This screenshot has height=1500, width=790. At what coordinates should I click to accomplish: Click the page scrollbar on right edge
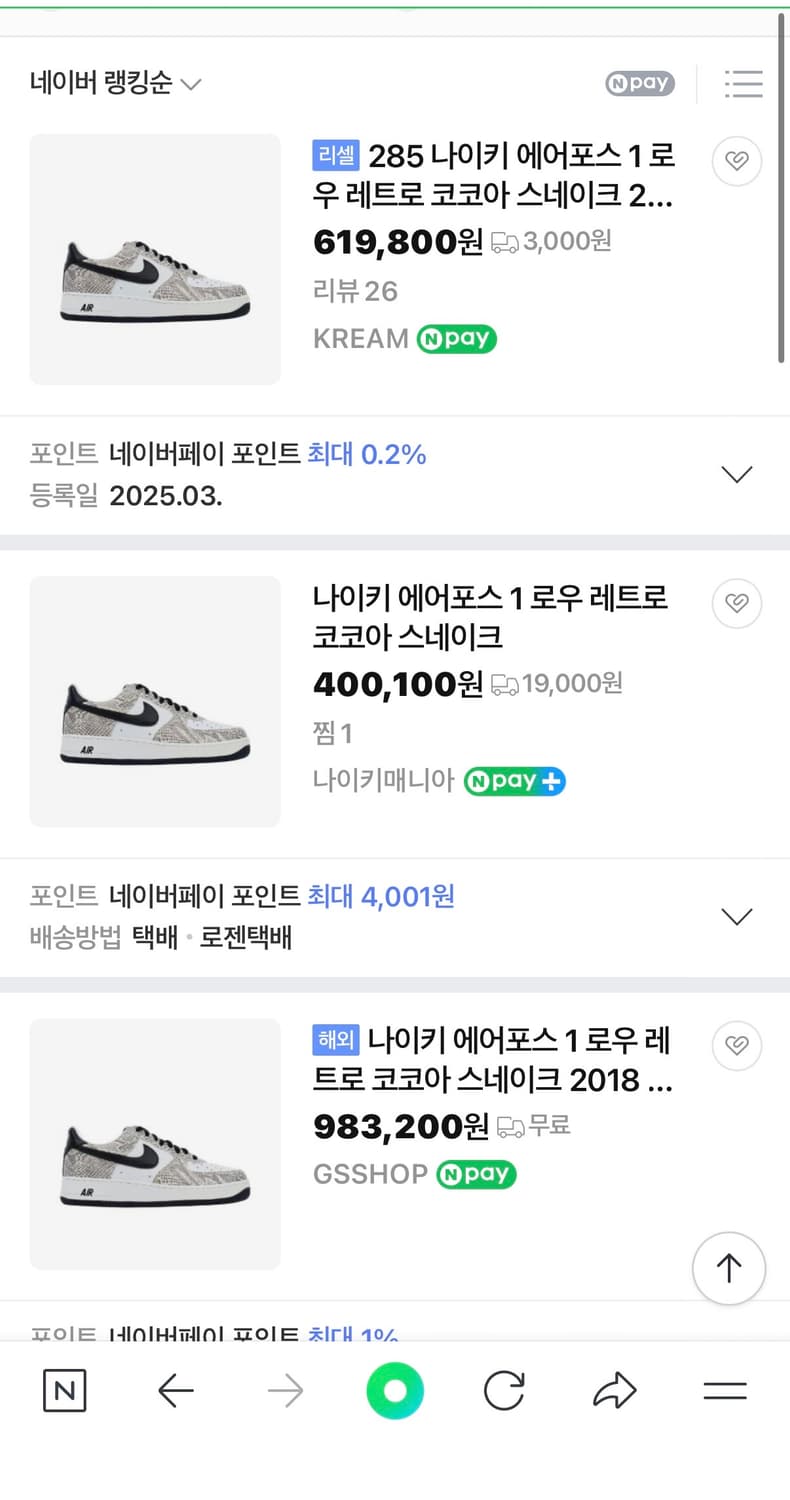pos(782,190)
